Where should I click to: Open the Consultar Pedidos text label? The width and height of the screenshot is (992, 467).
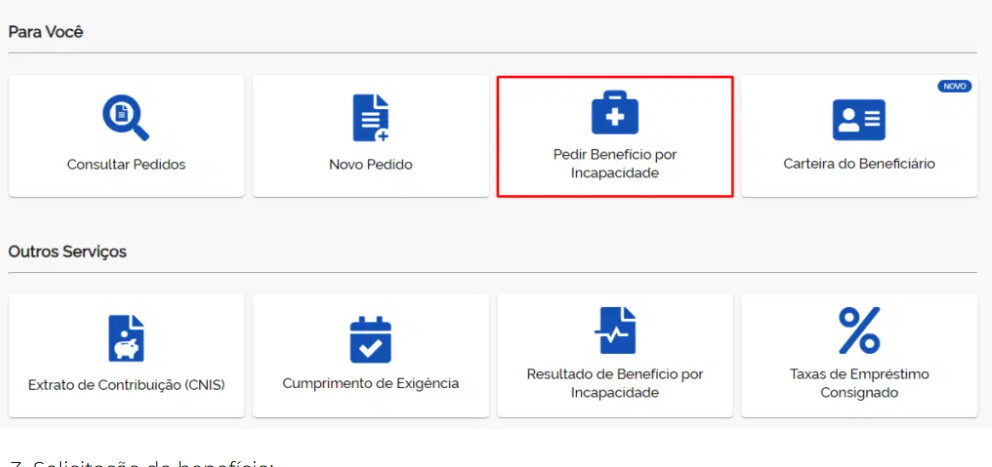(126, 164)
